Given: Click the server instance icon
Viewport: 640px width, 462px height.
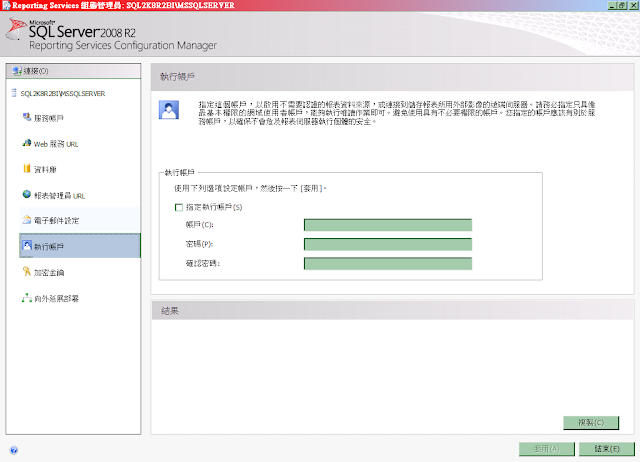Looking at the screenshot, I should 14,93.
